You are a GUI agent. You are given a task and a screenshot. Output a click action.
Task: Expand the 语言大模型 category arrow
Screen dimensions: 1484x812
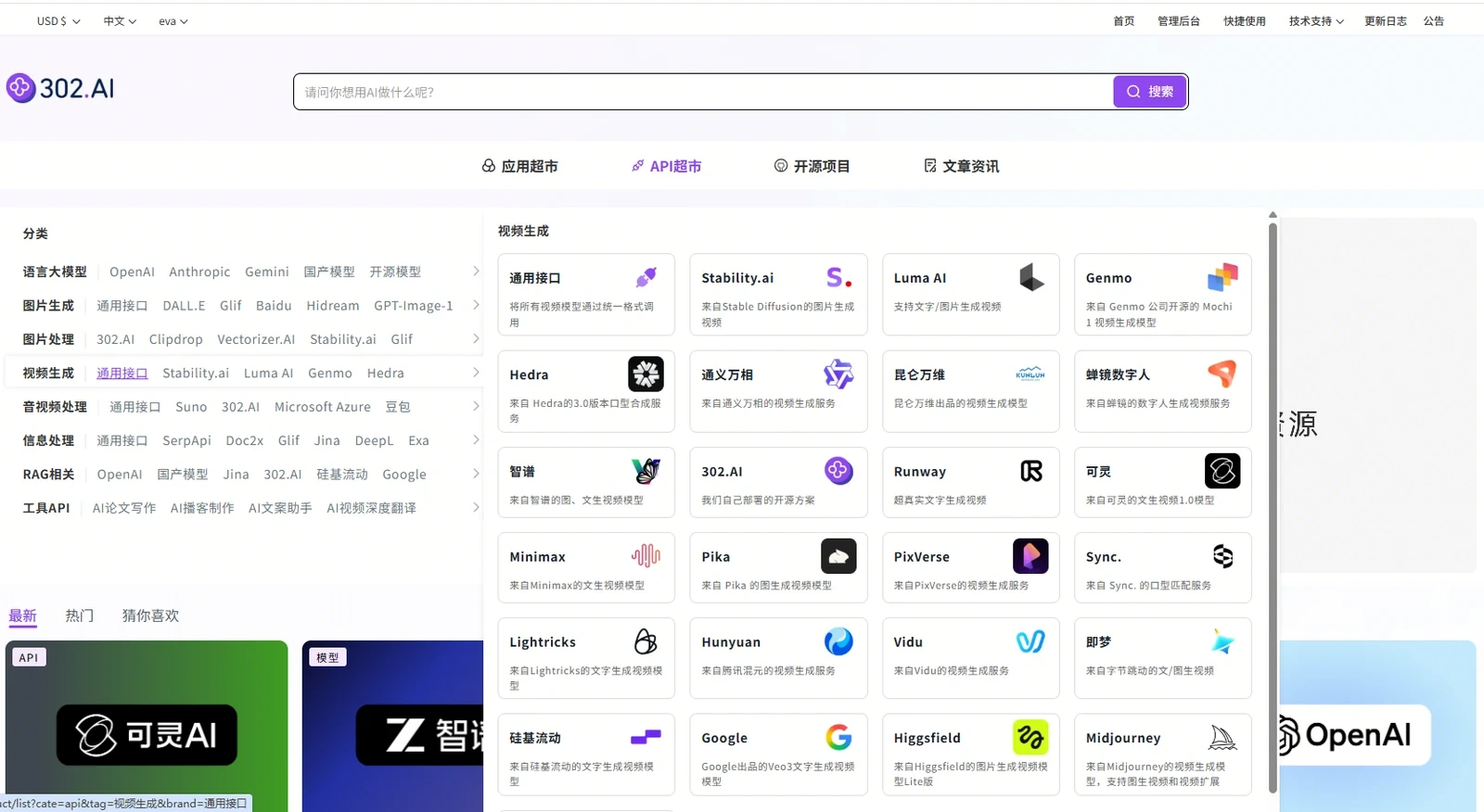(476, 272)
